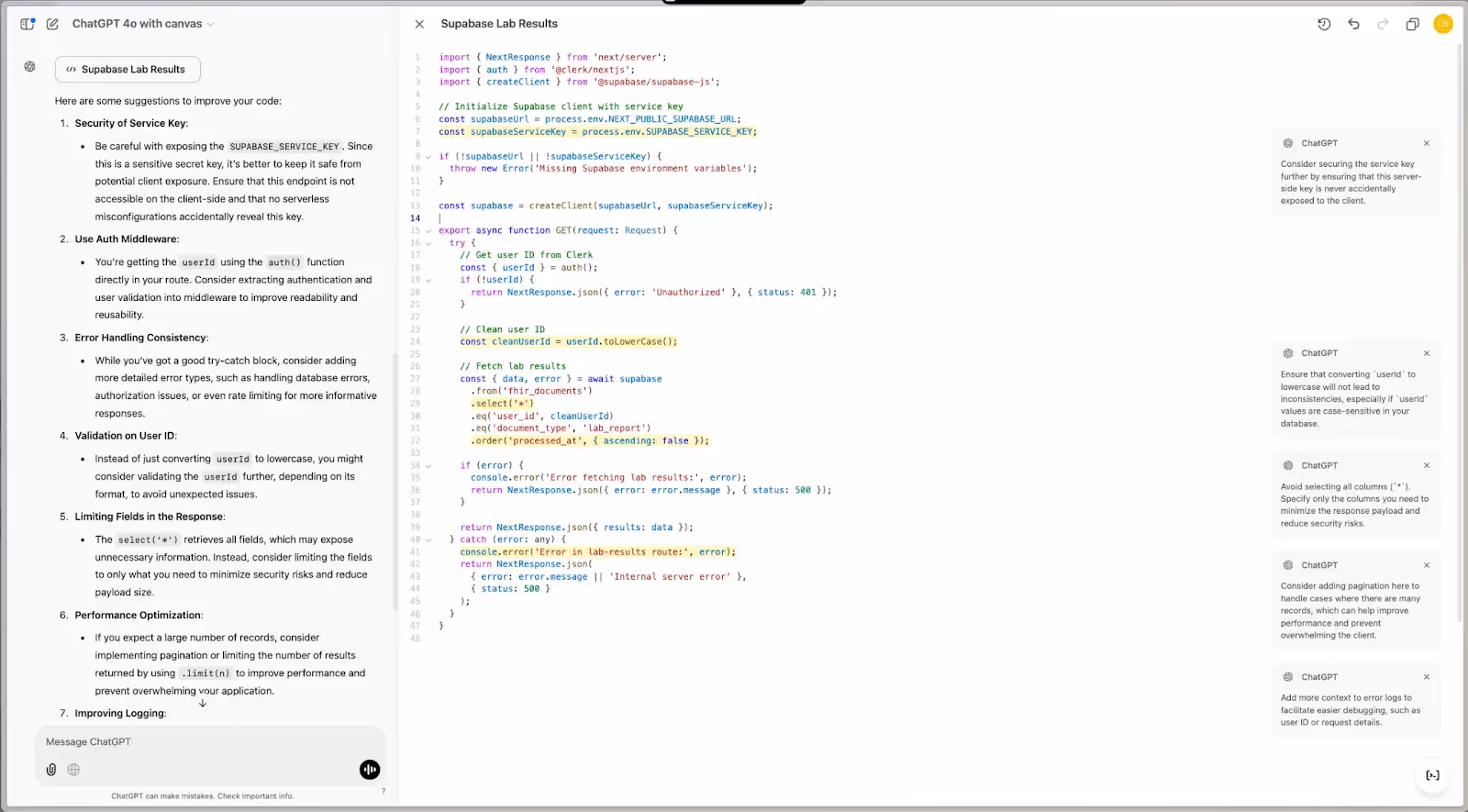Click the 'Supabase Lab Results' canvas title
Screen dimensions: 1468x812
tap(499, 24)
